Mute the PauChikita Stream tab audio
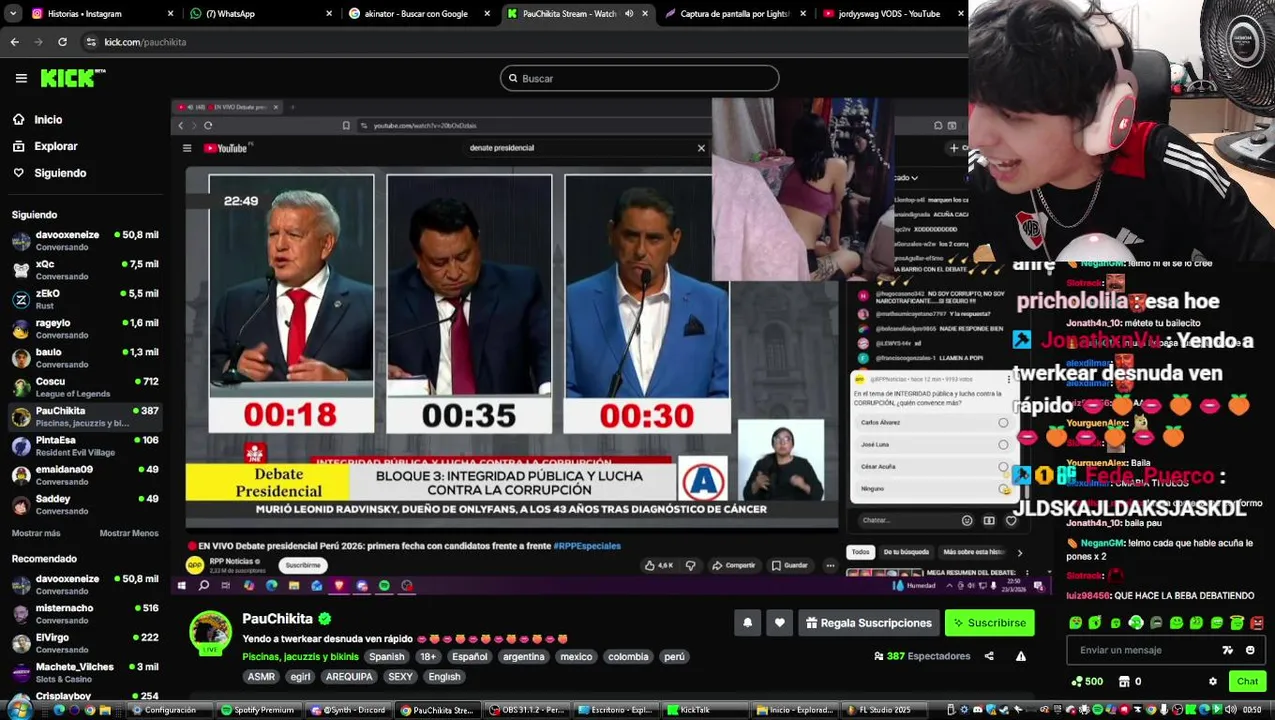This screenshot has height=720, width=1275. click(629, 14)
